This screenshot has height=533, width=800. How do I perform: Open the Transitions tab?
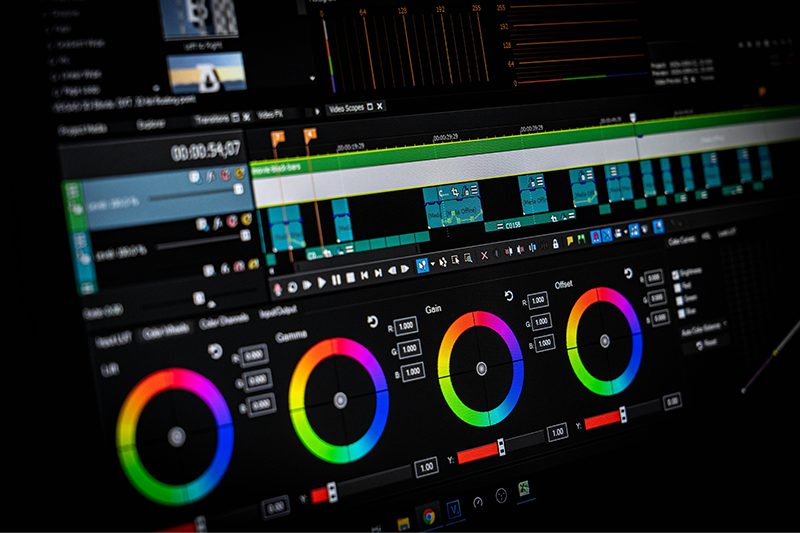[211, 119]
